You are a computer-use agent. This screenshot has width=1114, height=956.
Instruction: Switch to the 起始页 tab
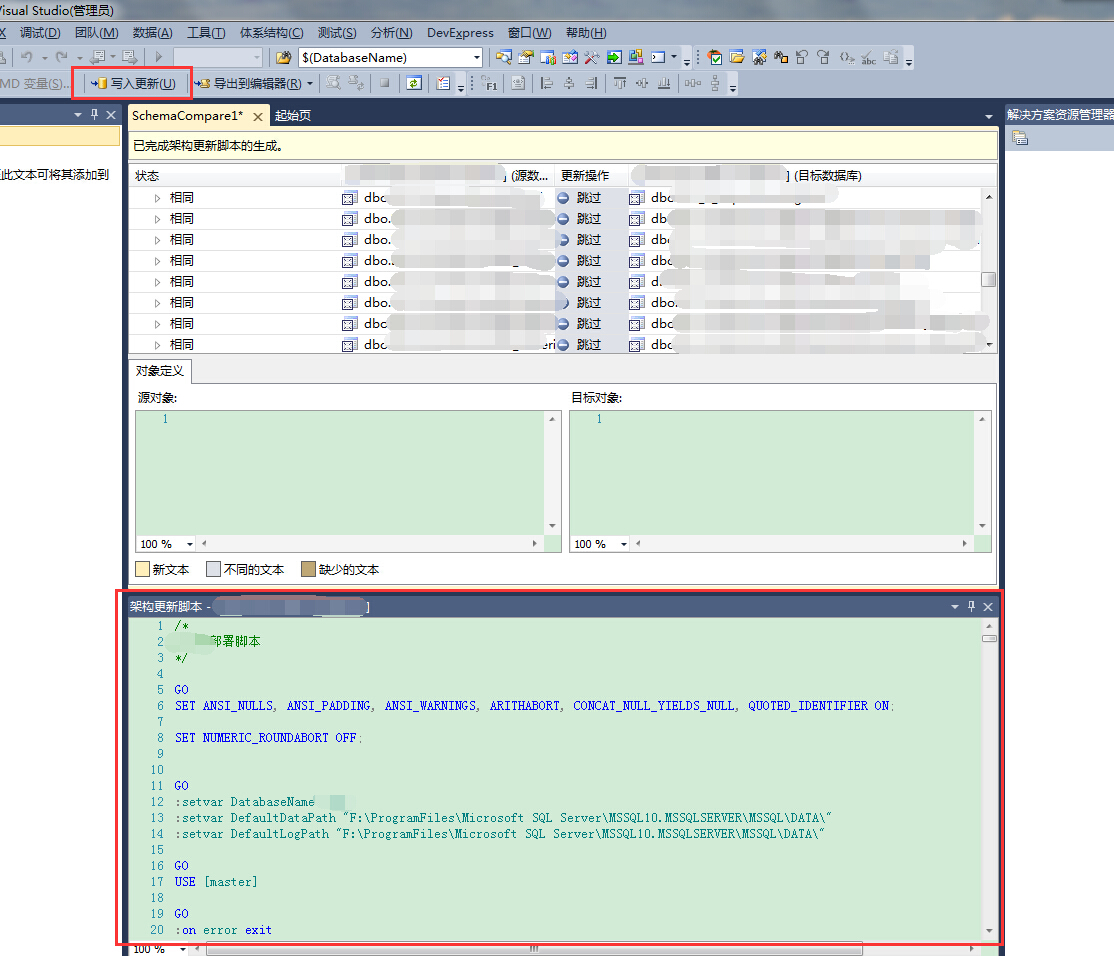click(293, 116)
